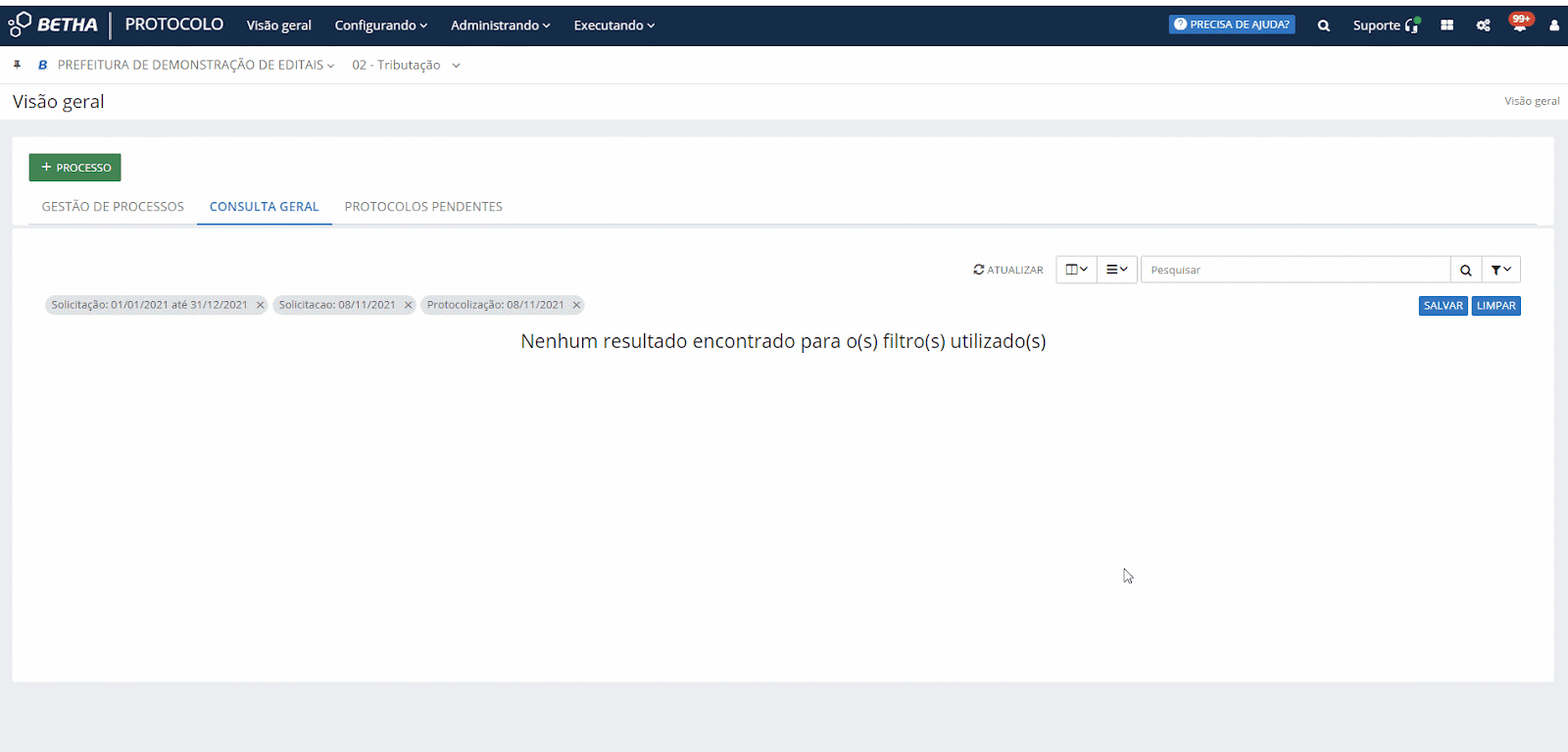Open the list view options dropdown

1116,270
